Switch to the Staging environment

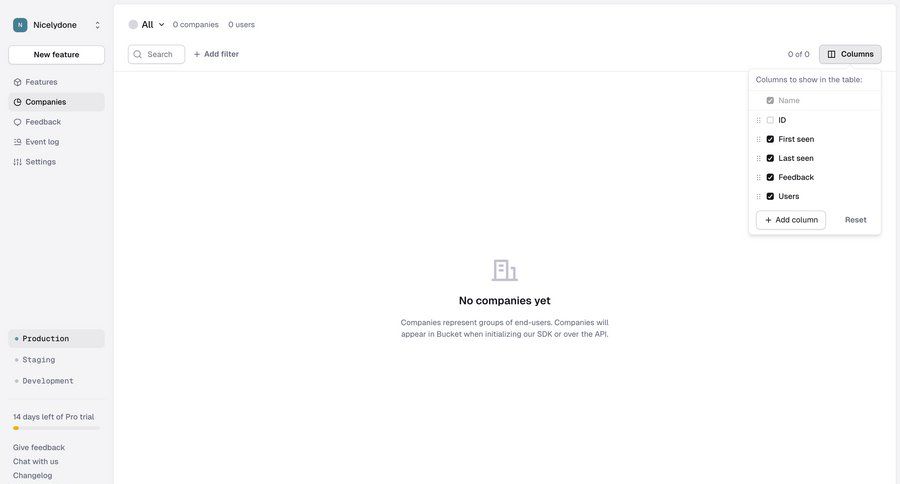39,360
